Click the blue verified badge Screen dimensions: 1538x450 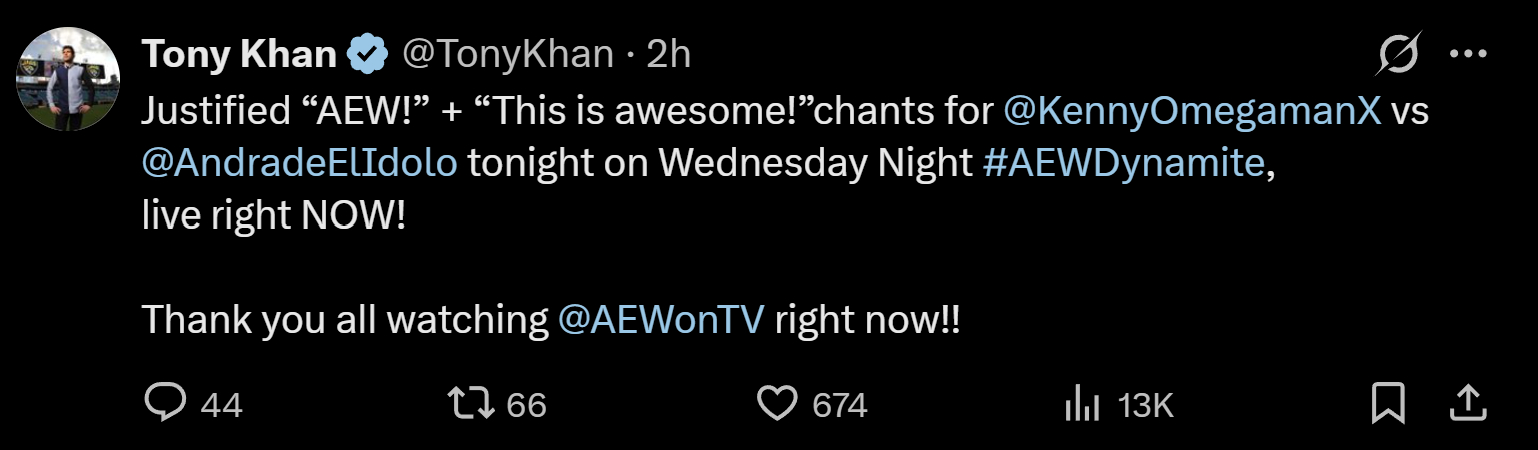coord(366,55)
